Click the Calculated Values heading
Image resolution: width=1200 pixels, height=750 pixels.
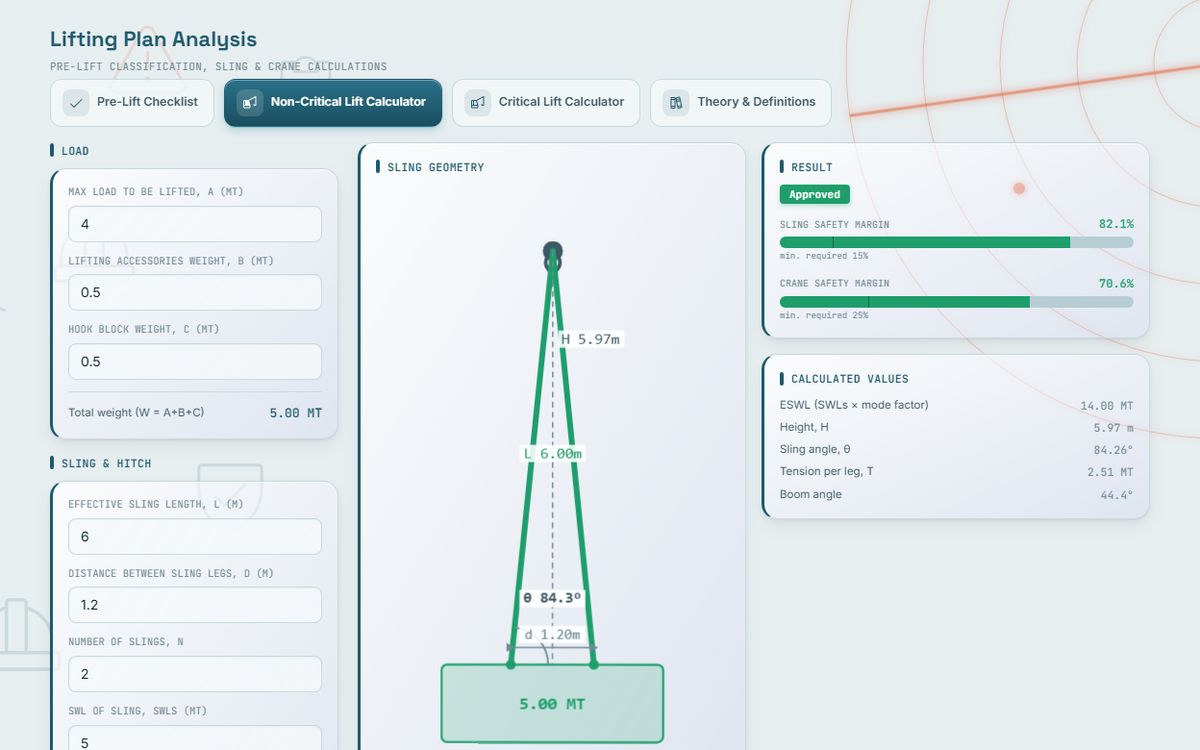[x=850, y=379]
